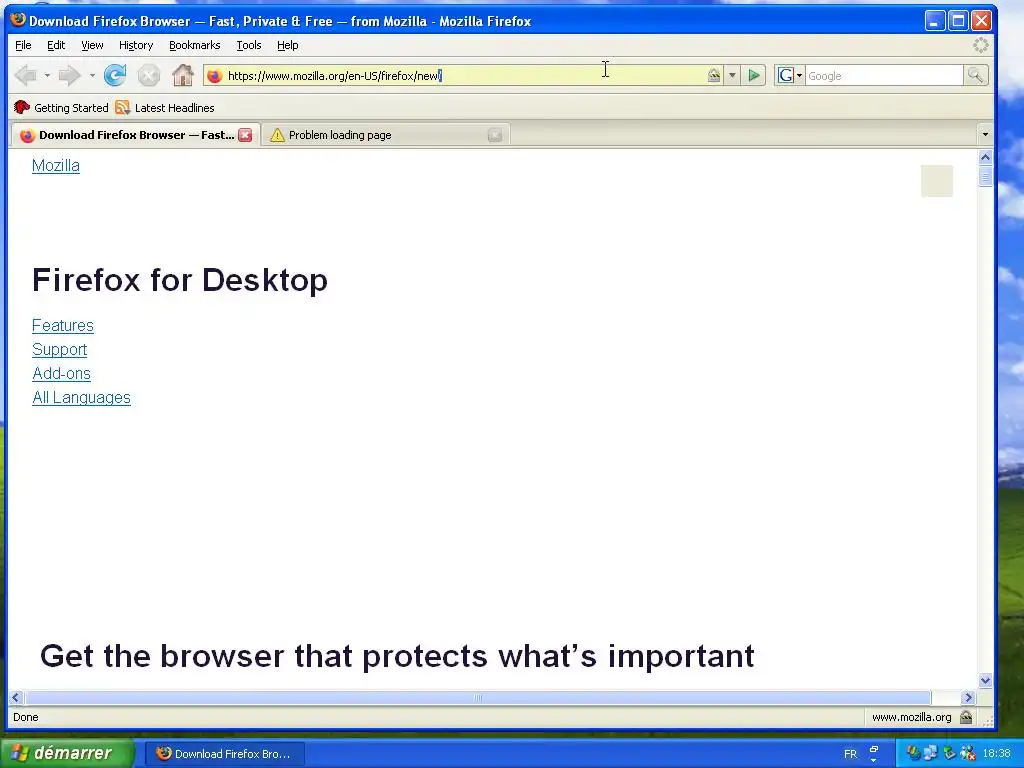Click the démarrer Start button
This screenshot has width=1024, height=768.
66,753
